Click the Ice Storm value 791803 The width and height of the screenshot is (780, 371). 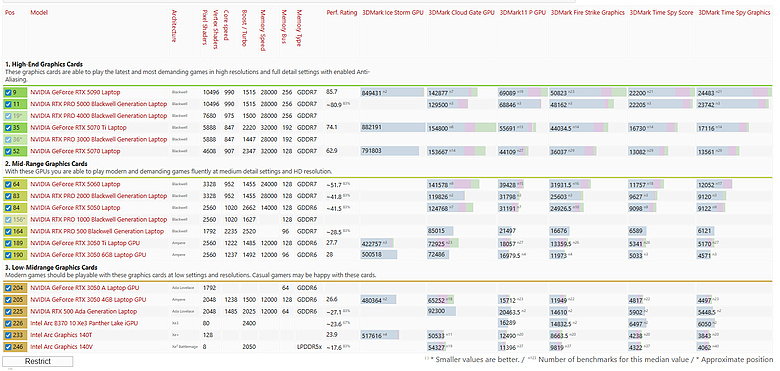372,151
